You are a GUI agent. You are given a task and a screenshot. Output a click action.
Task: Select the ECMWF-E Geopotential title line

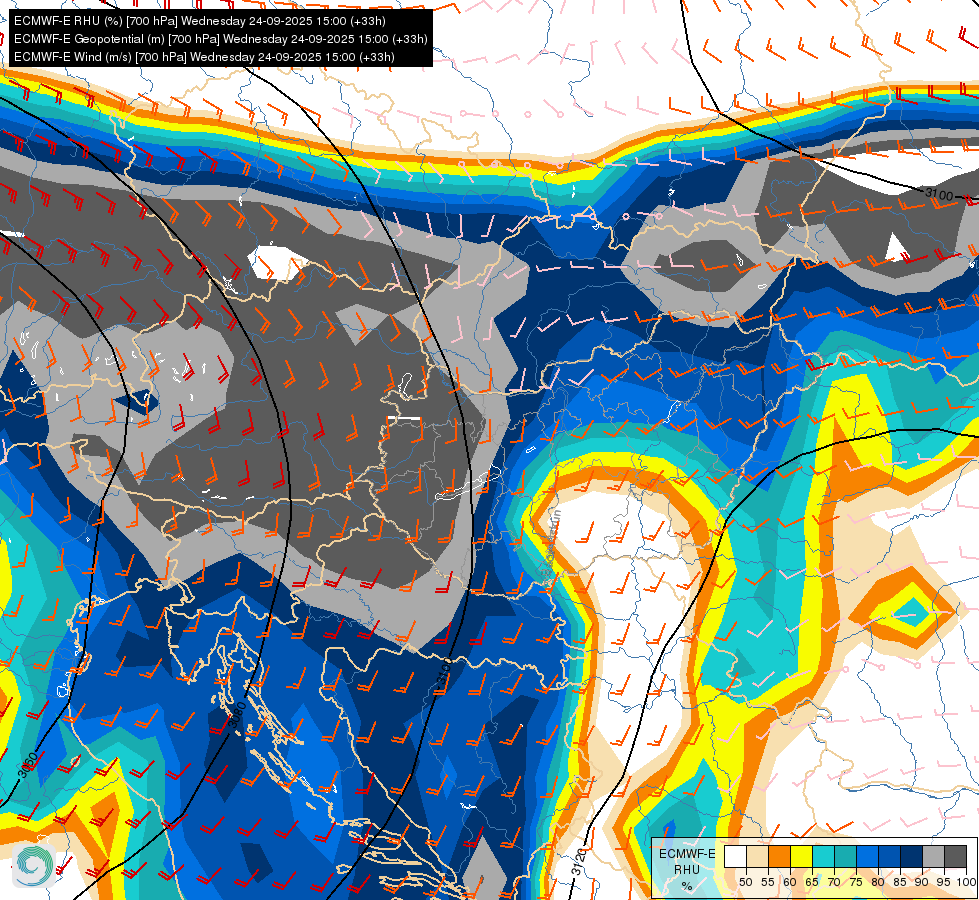[220, 39]
